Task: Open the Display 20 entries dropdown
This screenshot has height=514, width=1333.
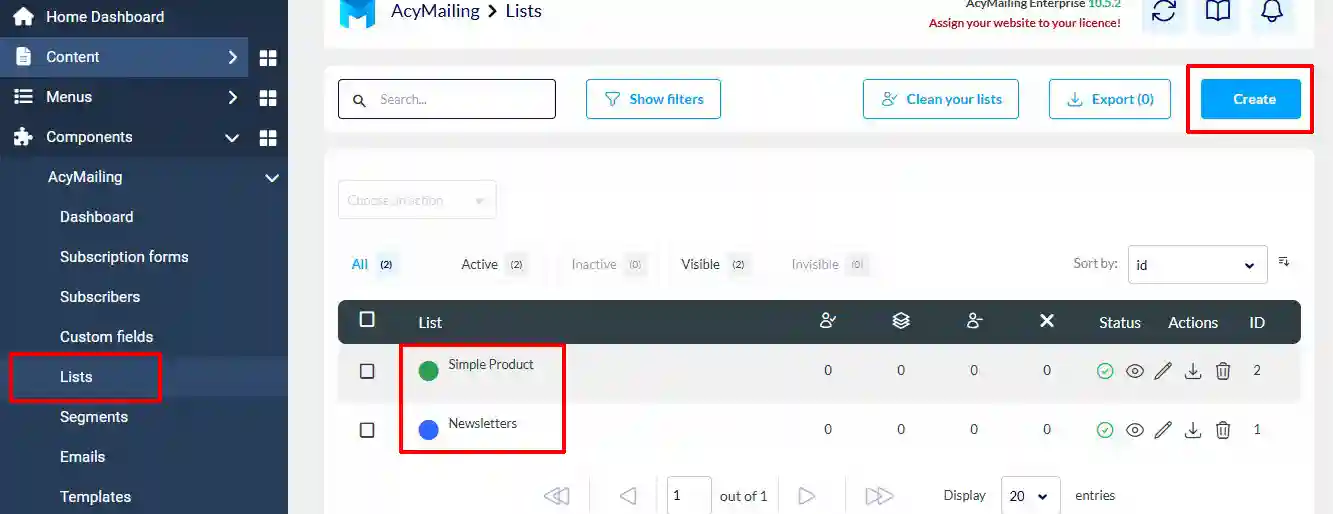Action: point(1030,496)
